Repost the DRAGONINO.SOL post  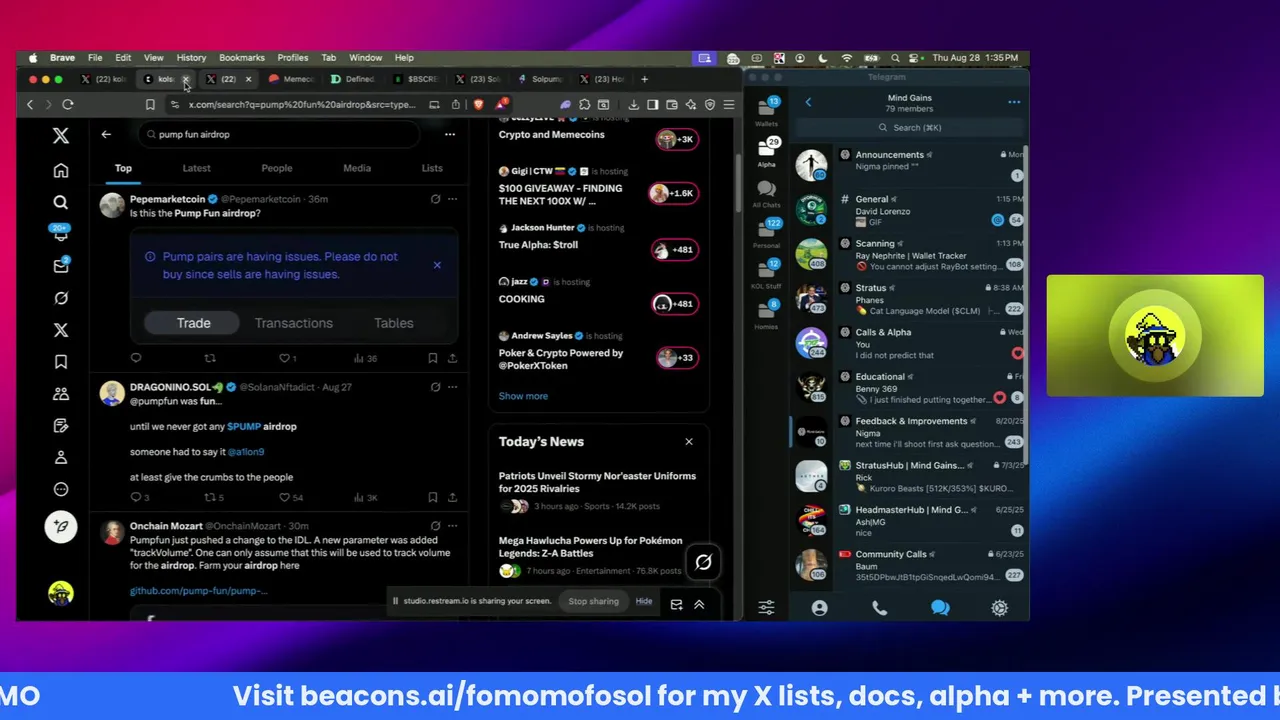(x=210, y=497)
